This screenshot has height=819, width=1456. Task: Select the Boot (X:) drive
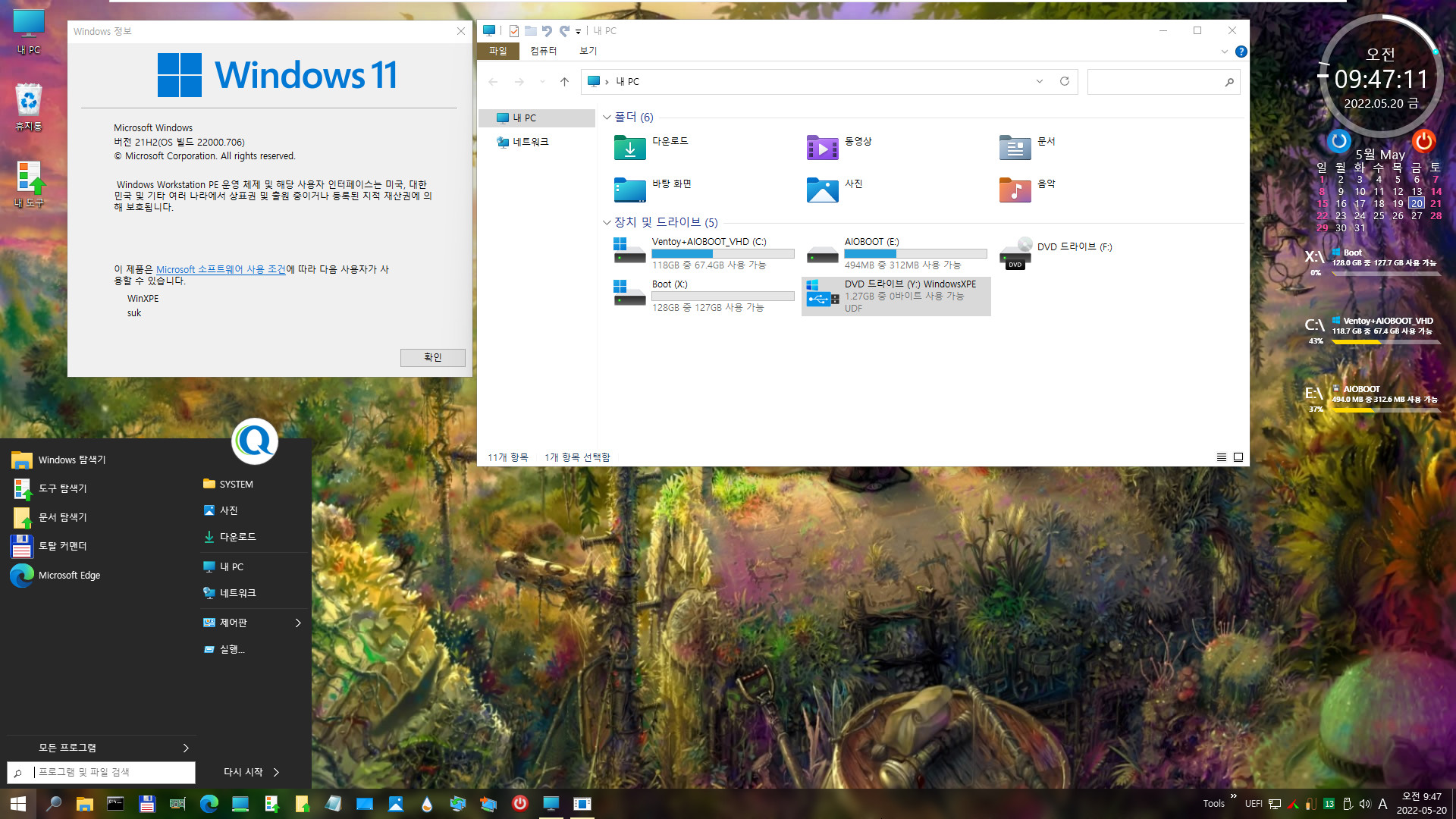coord(703,296)
